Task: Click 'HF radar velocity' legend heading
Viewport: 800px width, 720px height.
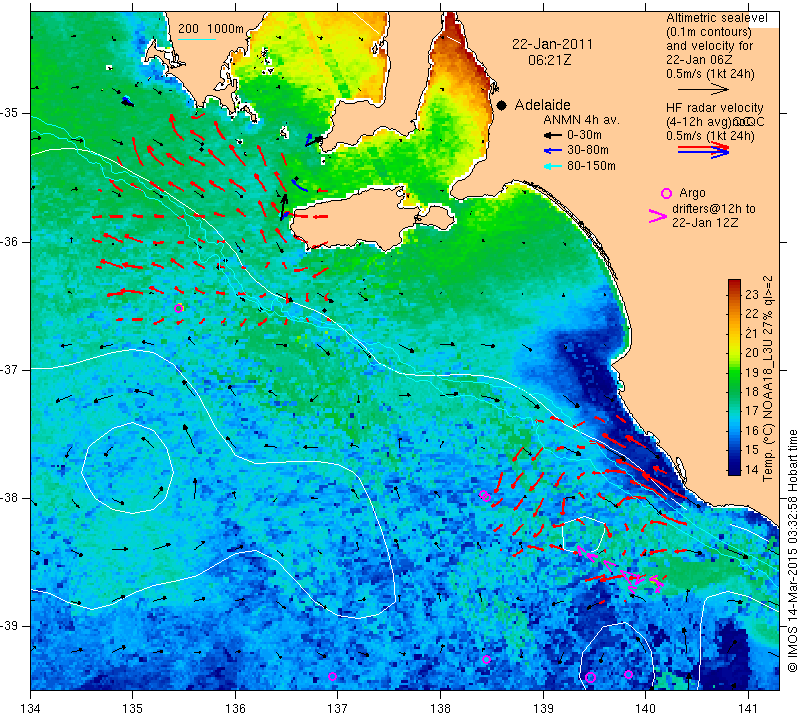Action: click(715, 108)
